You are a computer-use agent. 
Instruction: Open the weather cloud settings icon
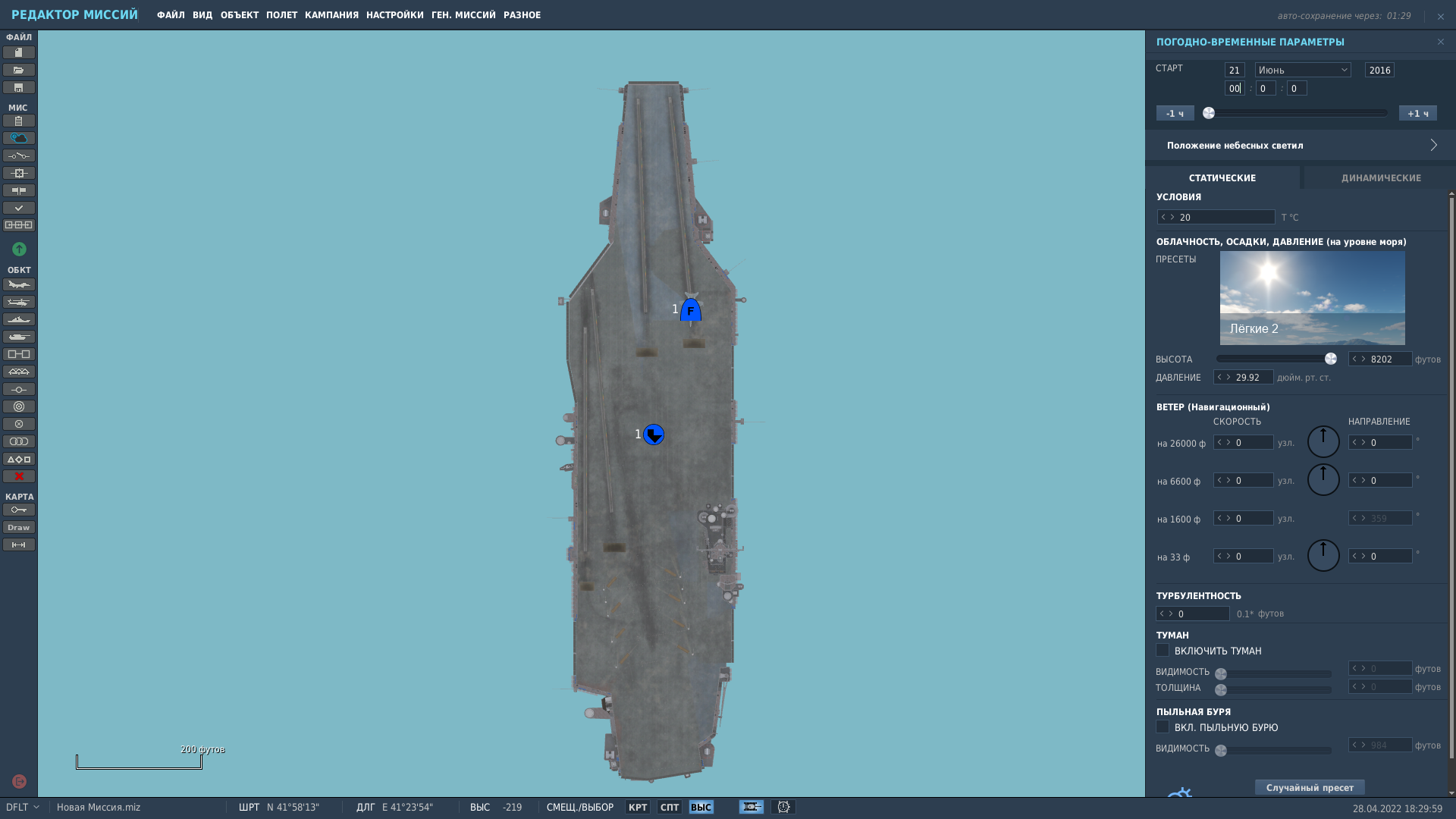pos(19,138)
